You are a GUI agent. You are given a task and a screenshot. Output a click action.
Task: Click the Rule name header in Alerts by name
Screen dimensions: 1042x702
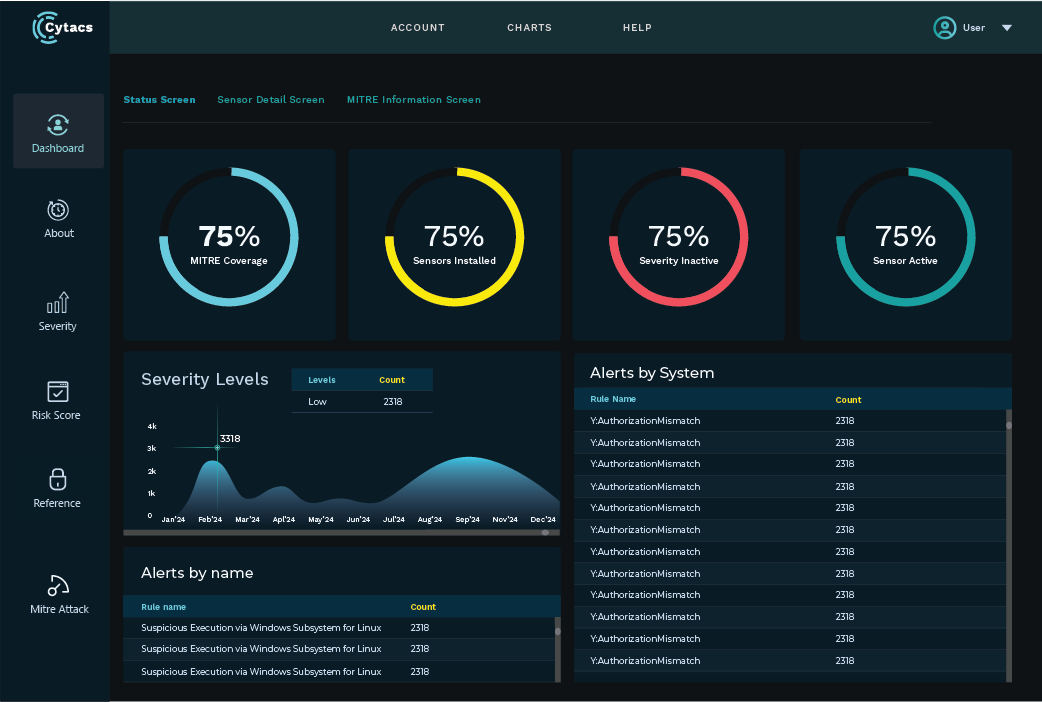[163, 607]
